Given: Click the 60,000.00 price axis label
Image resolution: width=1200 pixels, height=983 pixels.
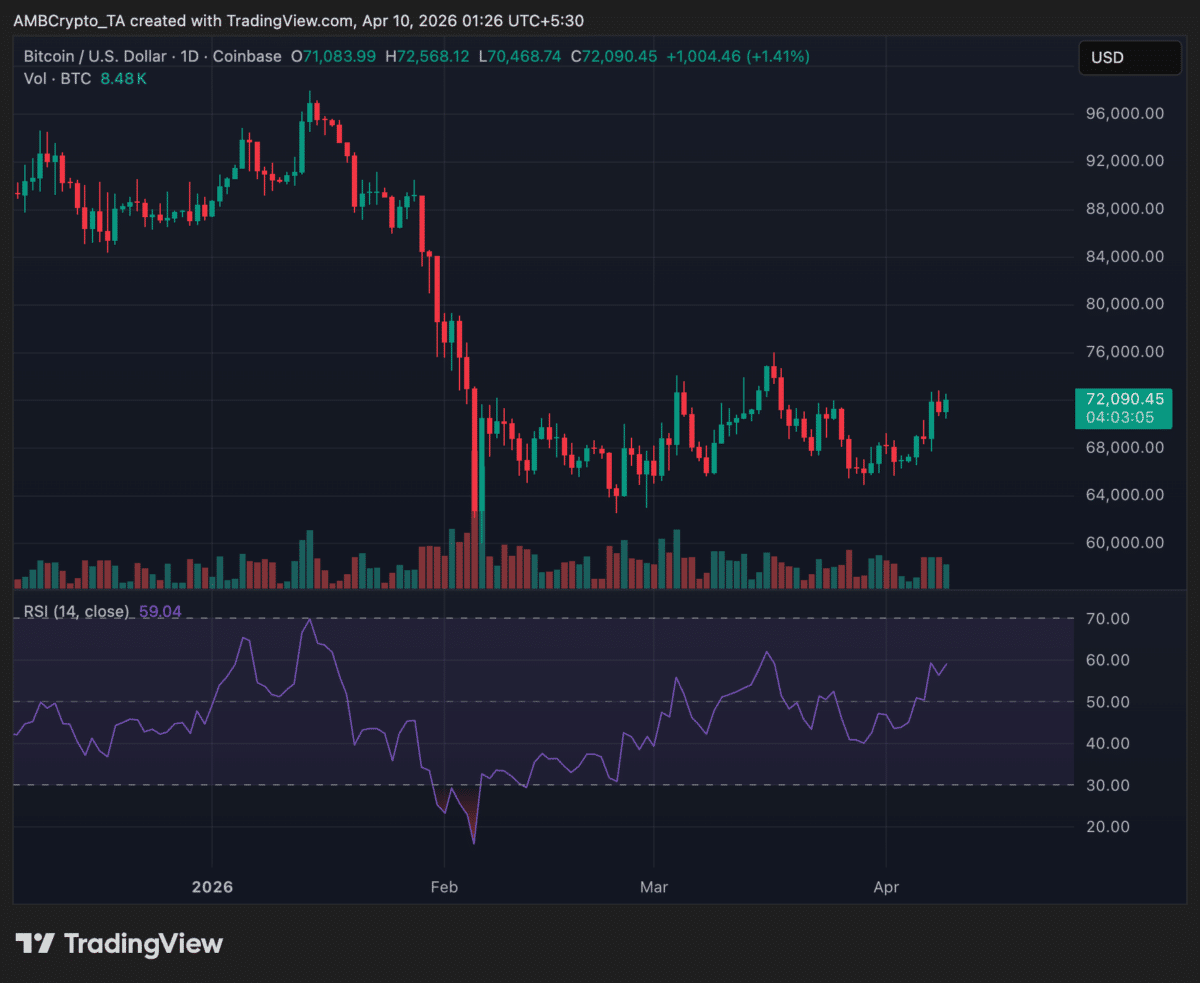Looking at the screenshot, I should (1125, 543).
